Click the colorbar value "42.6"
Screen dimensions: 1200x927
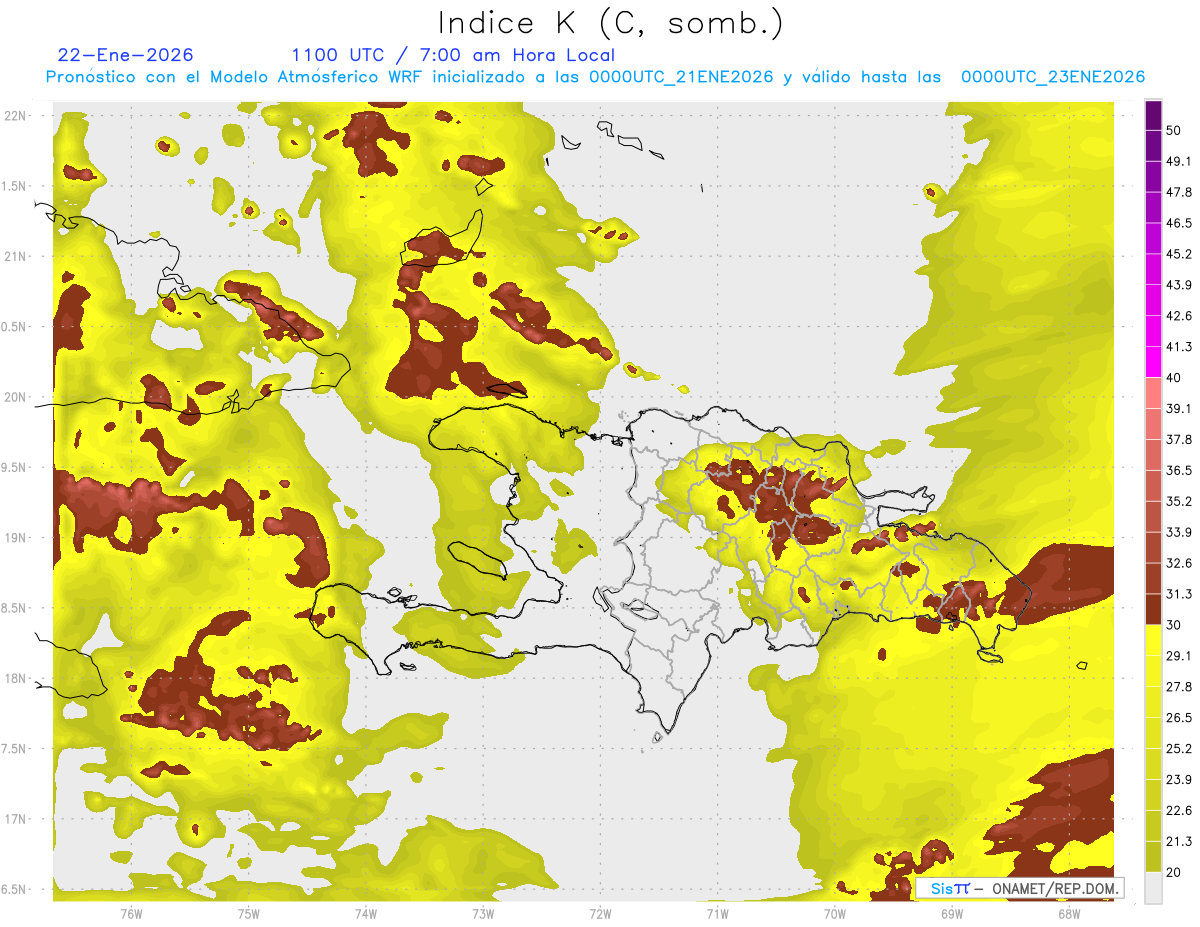pos(1179,316)
